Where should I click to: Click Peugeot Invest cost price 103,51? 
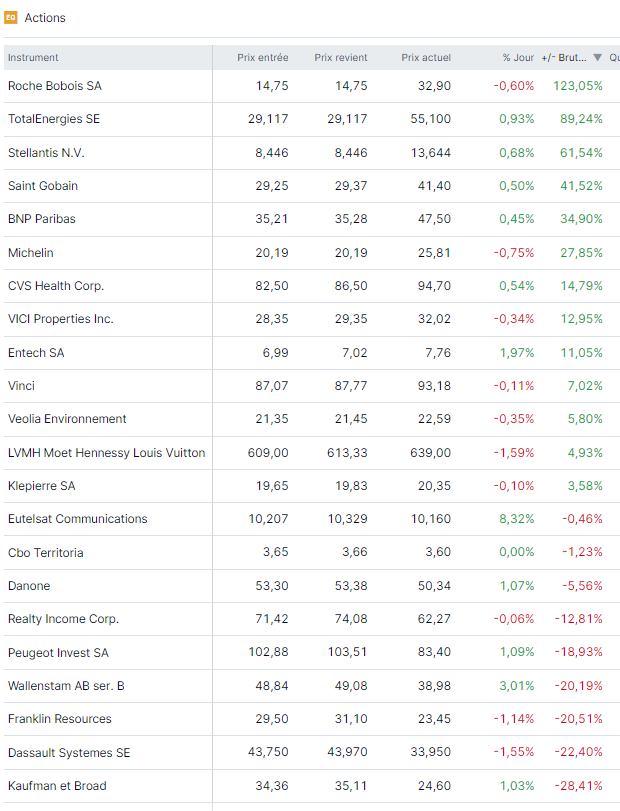click(347, 653)
